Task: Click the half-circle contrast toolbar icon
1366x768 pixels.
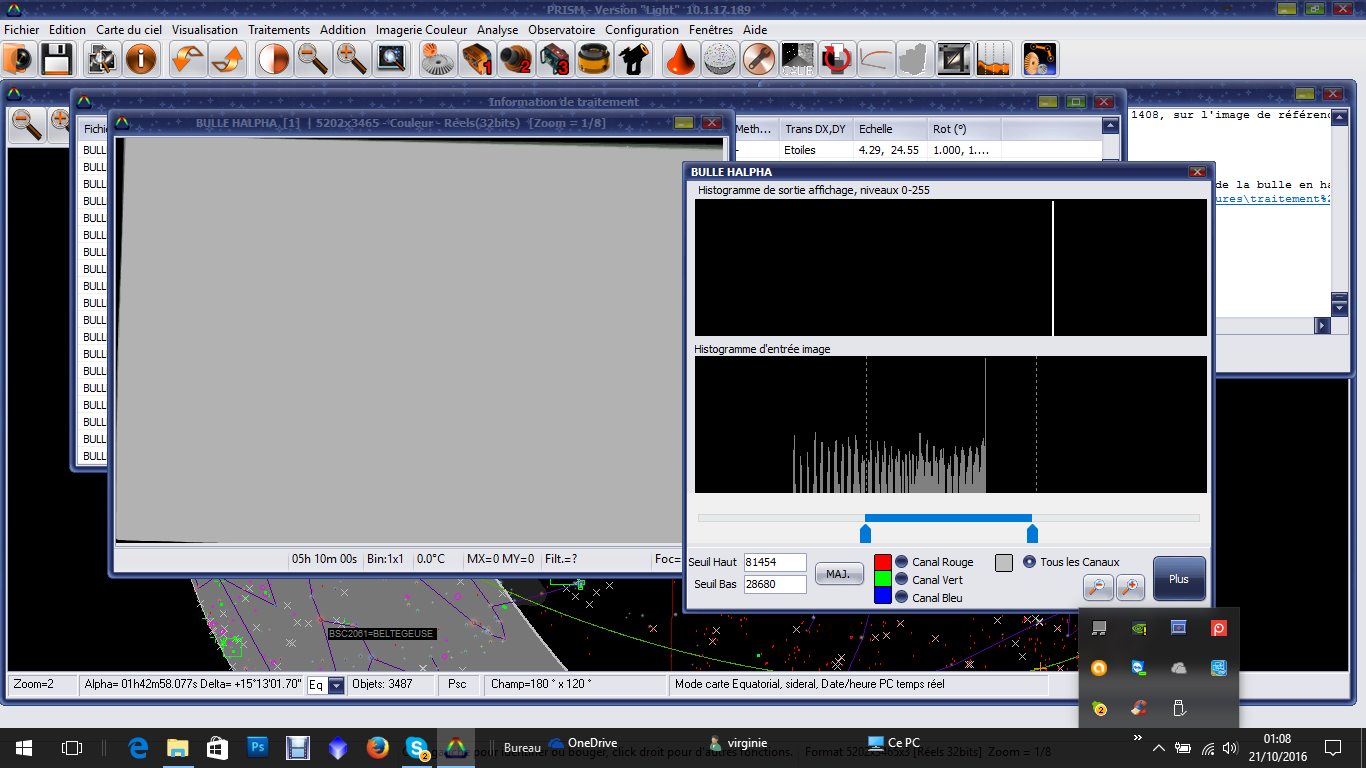Action: click(x=273, y=60)
